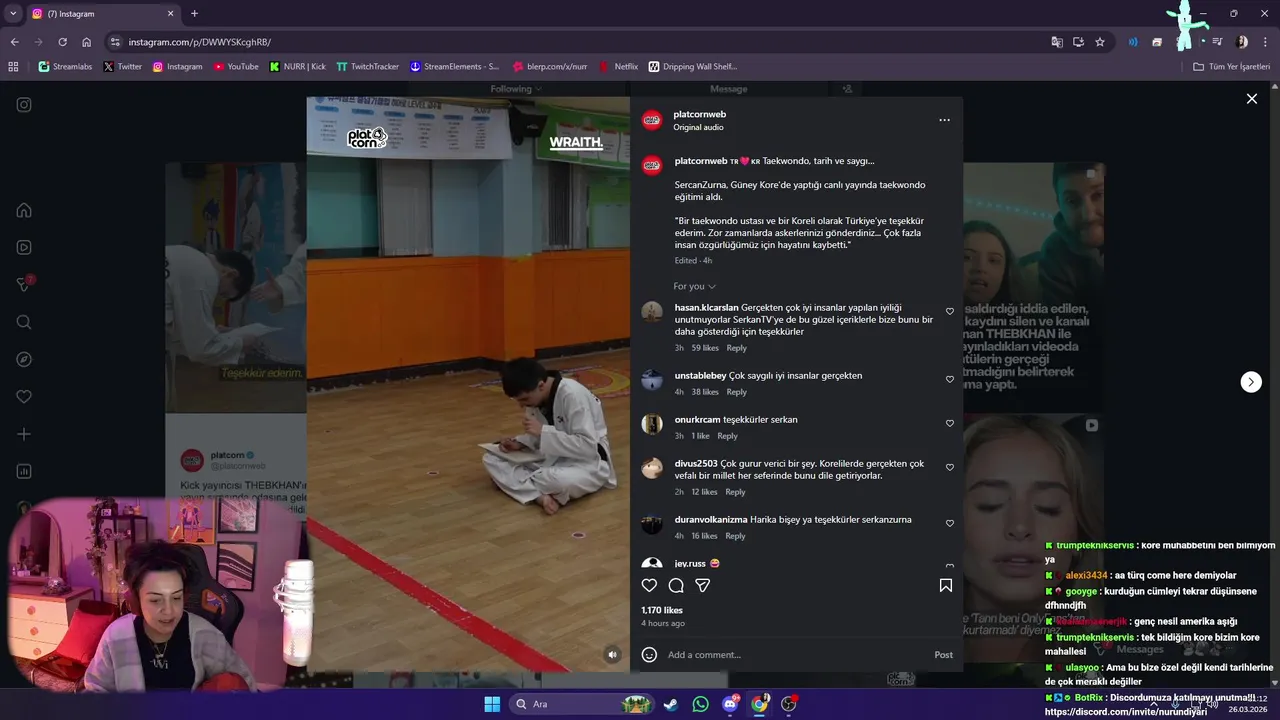The height and width of the screenshot is (720, 1280).
Task: Open Dripping Wall Shelf bookmark
Action: 692,67
